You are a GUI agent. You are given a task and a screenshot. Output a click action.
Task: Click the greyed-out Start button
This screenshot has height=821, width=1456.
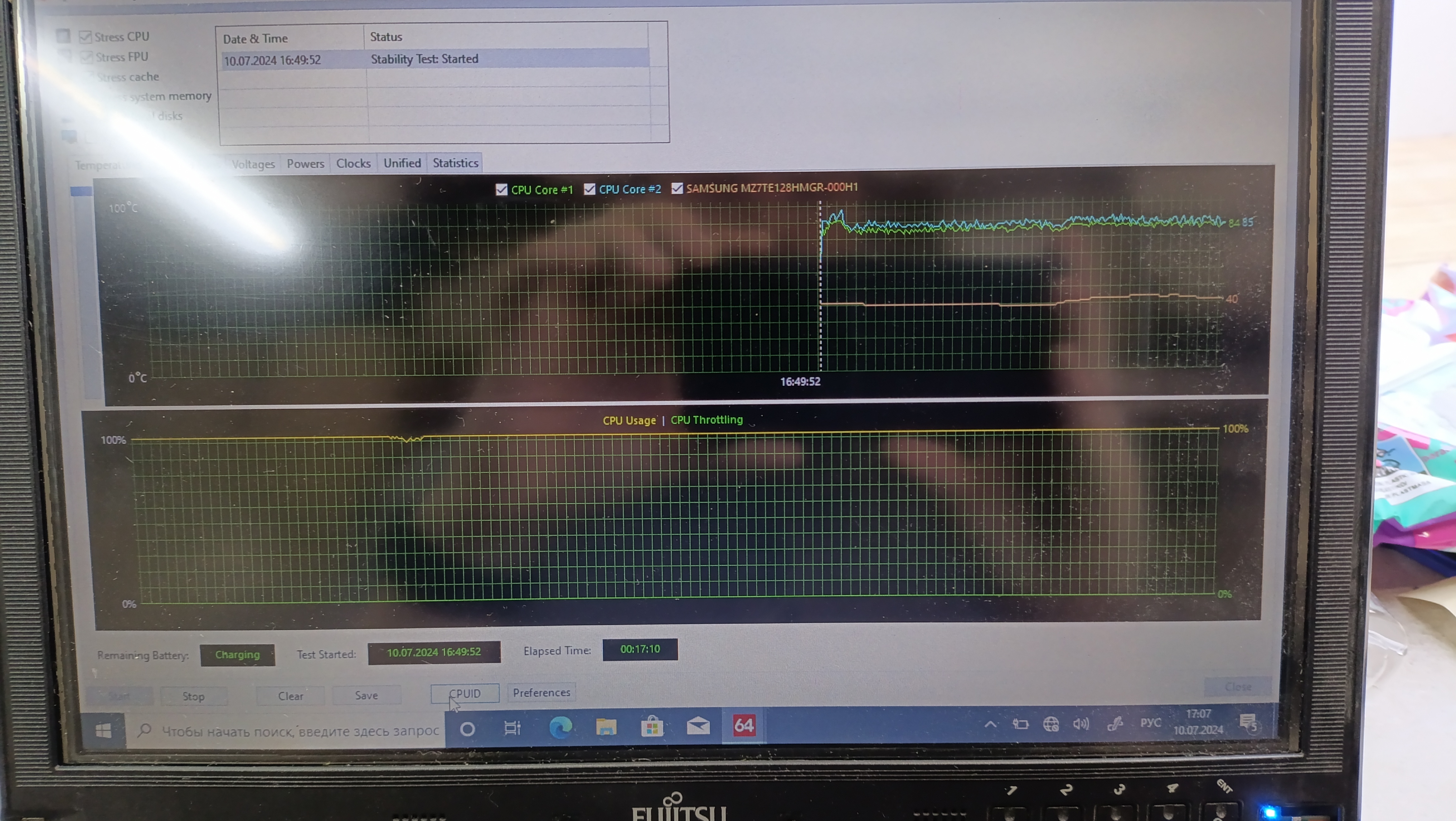click(119, 696)
